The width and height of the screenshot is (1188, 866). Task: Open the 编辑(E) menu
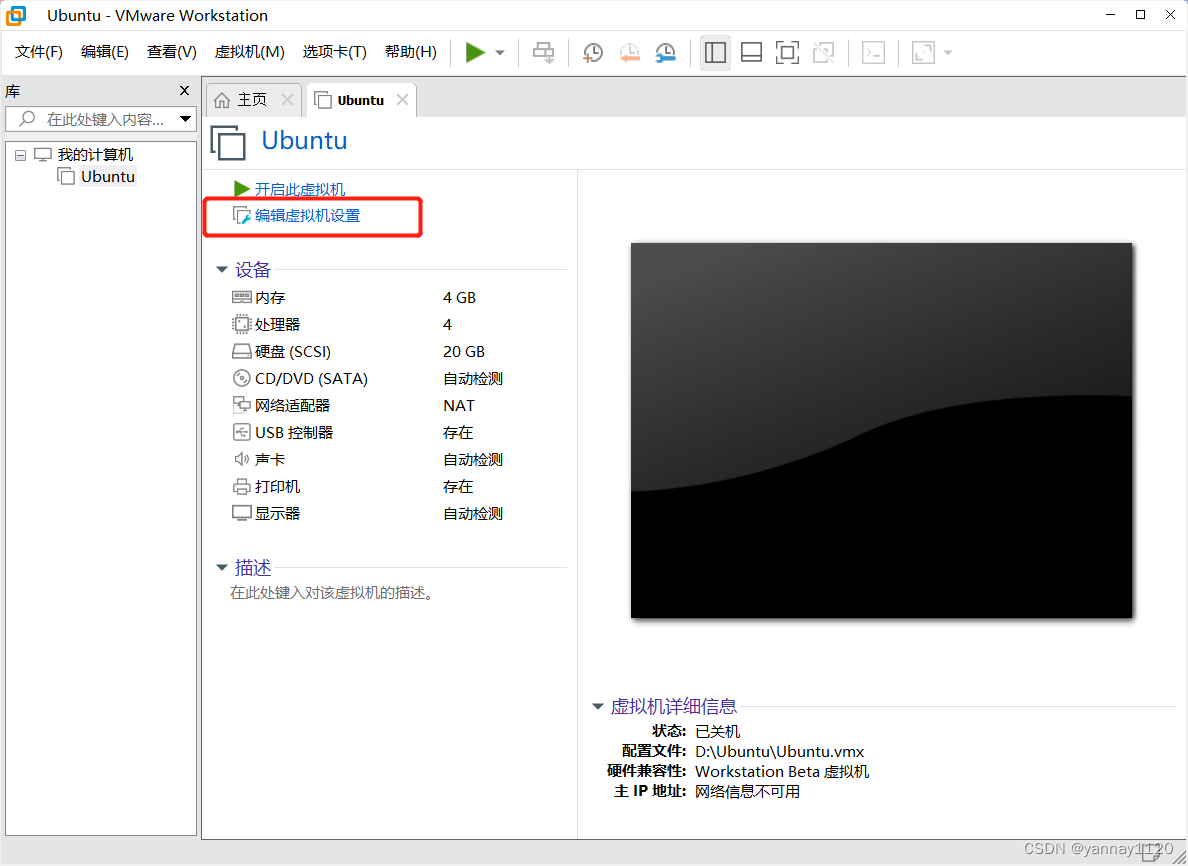tap(105, 52)
